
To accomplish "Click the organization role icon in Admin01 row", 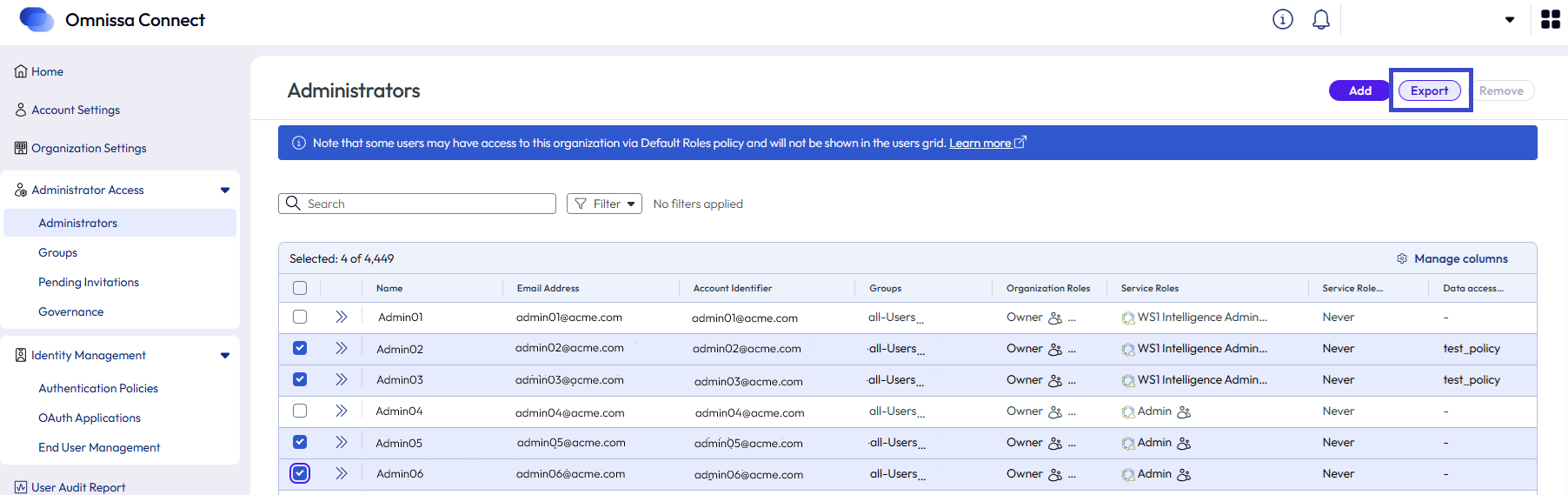I will [1055, 318].
